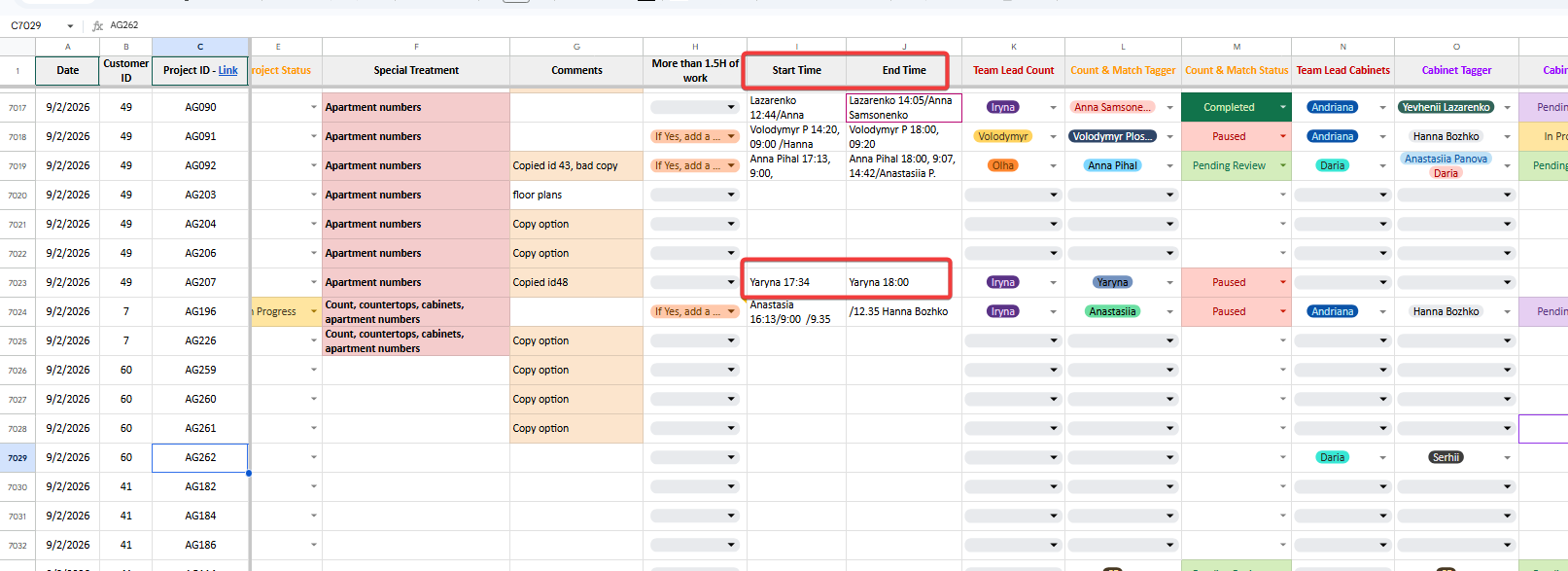Click the Anna Pihal tagger chip
This screenshot has width=1568, height=571.
pyautogui.click(x=1112, y=165)
